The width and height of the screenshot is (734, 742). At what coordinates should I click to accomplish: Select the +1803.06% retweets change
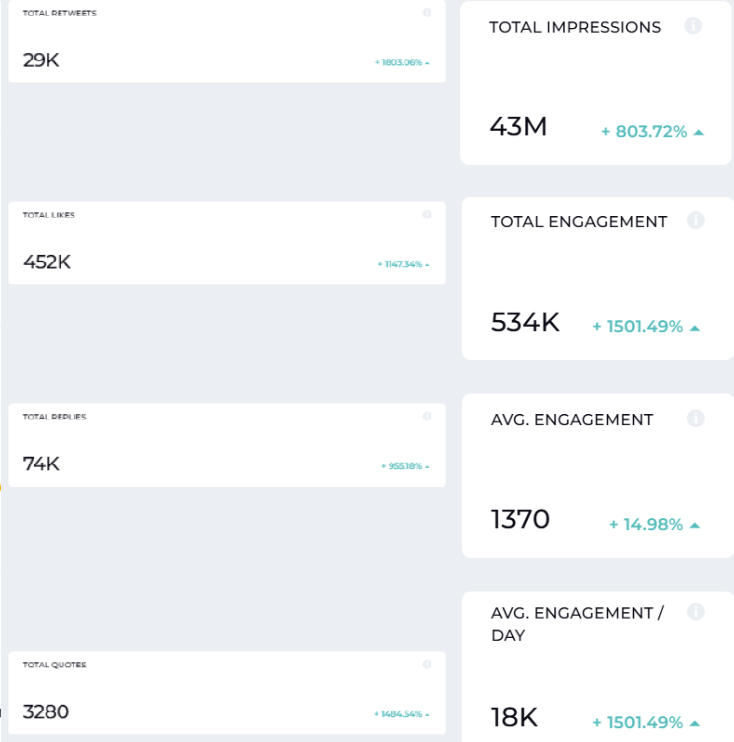pos(402,62)
